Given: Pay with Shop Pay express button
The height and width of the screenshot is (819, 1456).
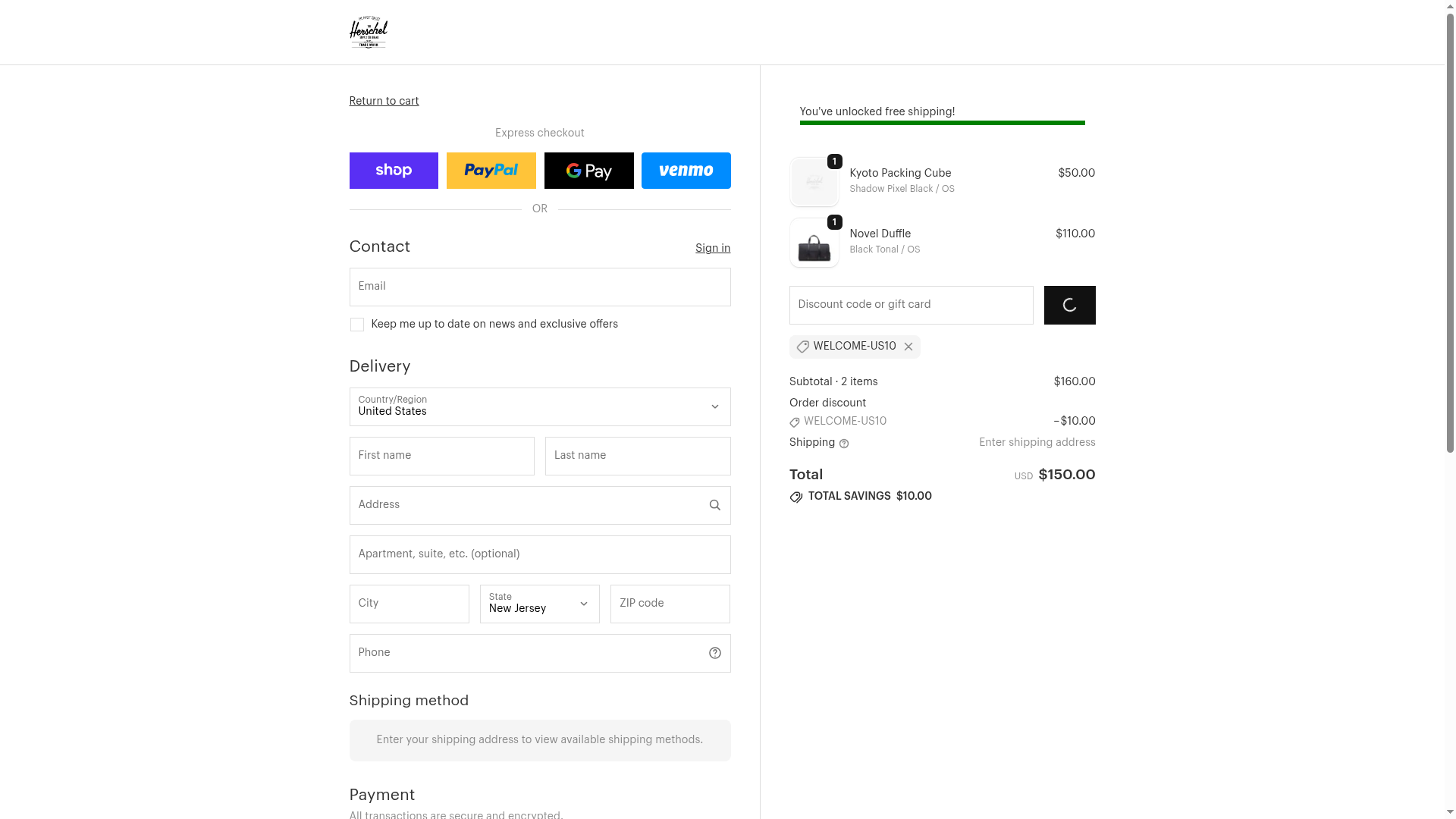Looking at the screenshot, I should tap(394, 171).
